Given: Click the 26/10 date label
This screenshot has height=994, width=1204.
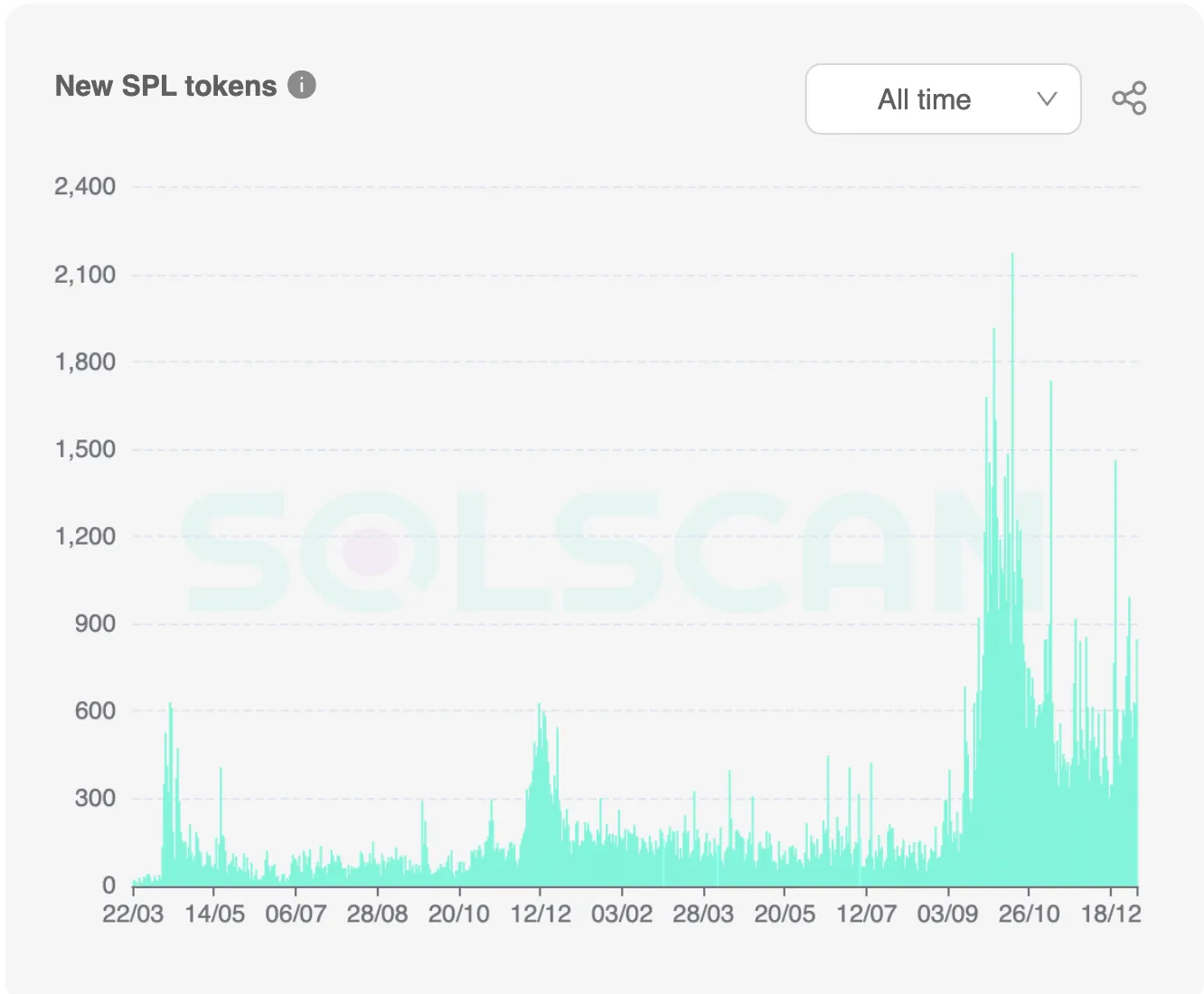Looking at the screenshot, I should coord(1029,914).
